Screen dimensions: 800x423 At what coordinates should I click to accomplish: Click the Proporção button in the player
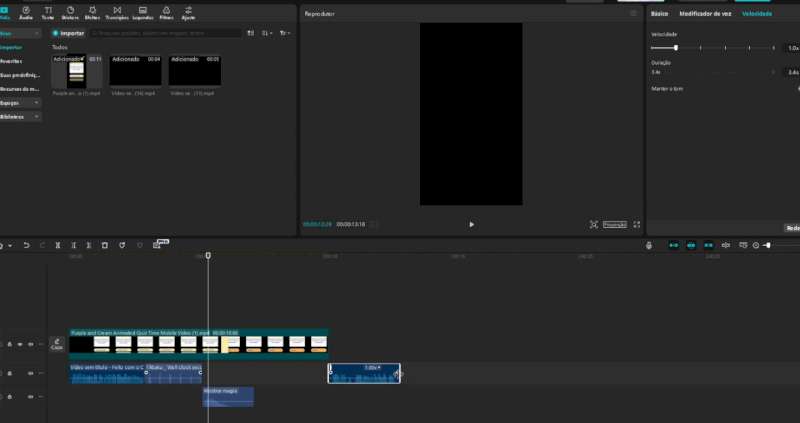click(614, 225)
